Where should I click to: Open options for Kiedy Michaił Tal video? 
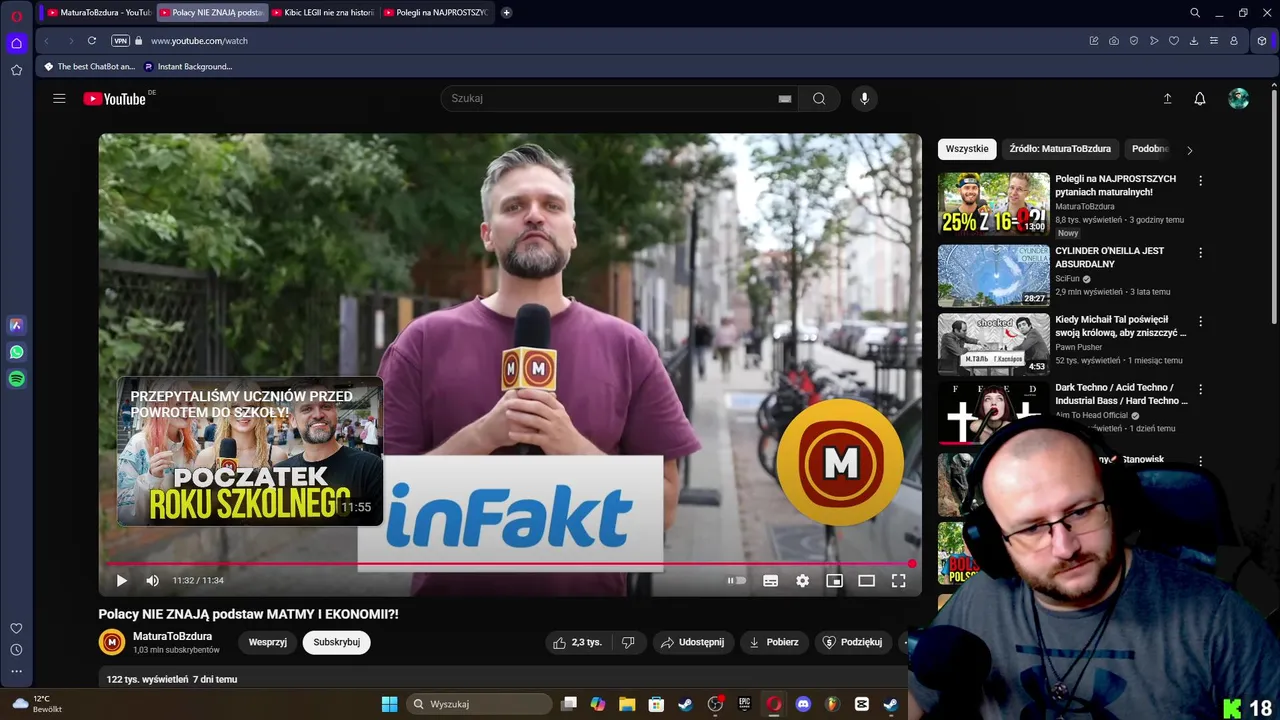[x=1201, y=321]
